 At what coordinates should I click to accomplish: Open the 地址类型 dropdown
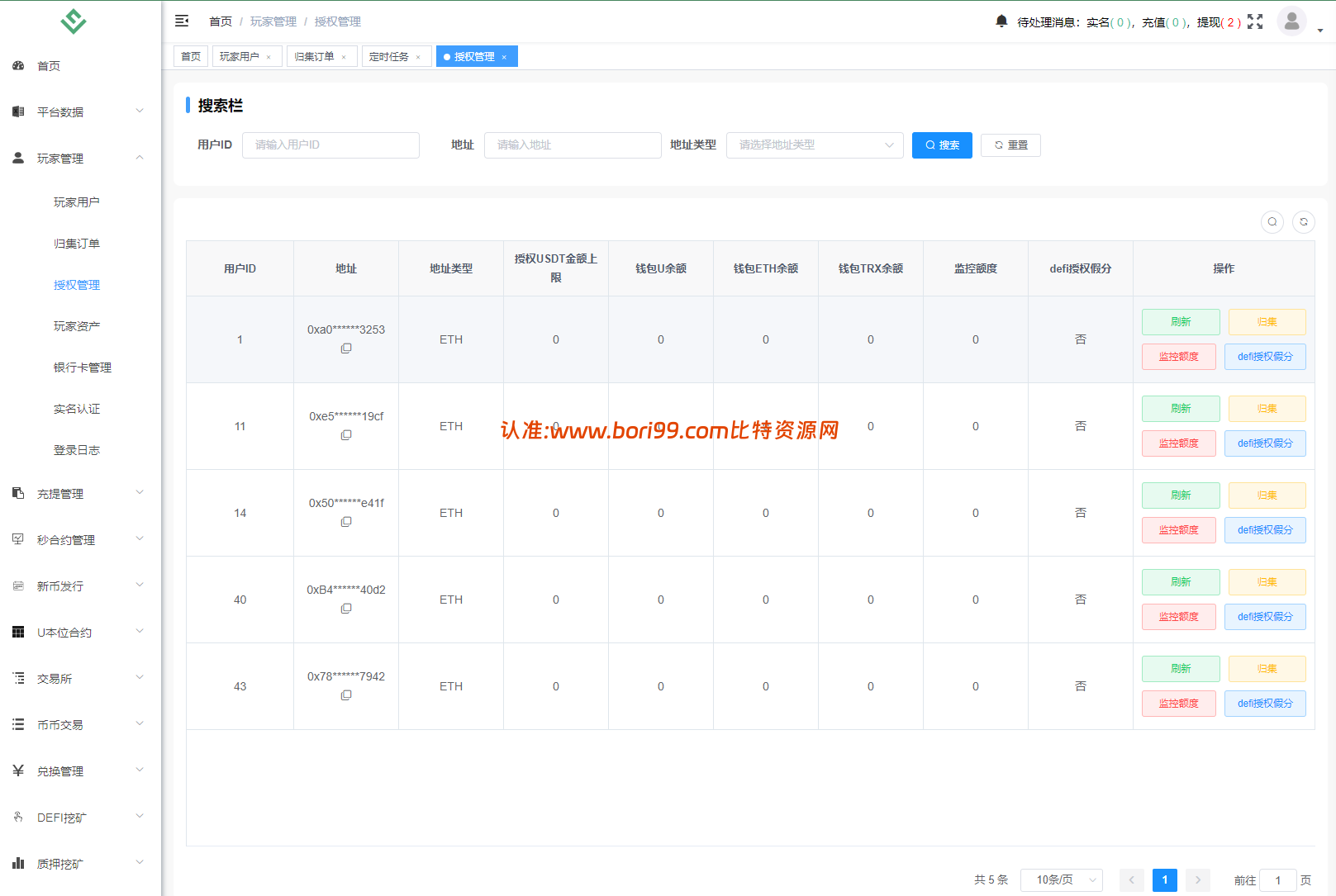(x=815, y=145)
